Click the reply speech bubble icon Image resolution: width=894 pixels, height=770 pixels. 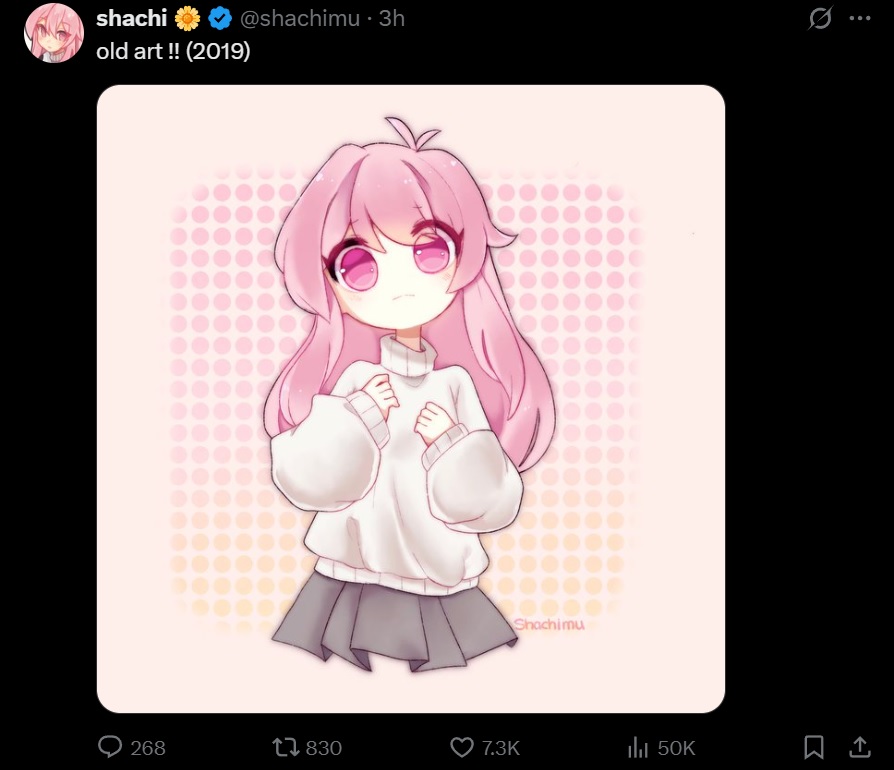click(109, 747)
